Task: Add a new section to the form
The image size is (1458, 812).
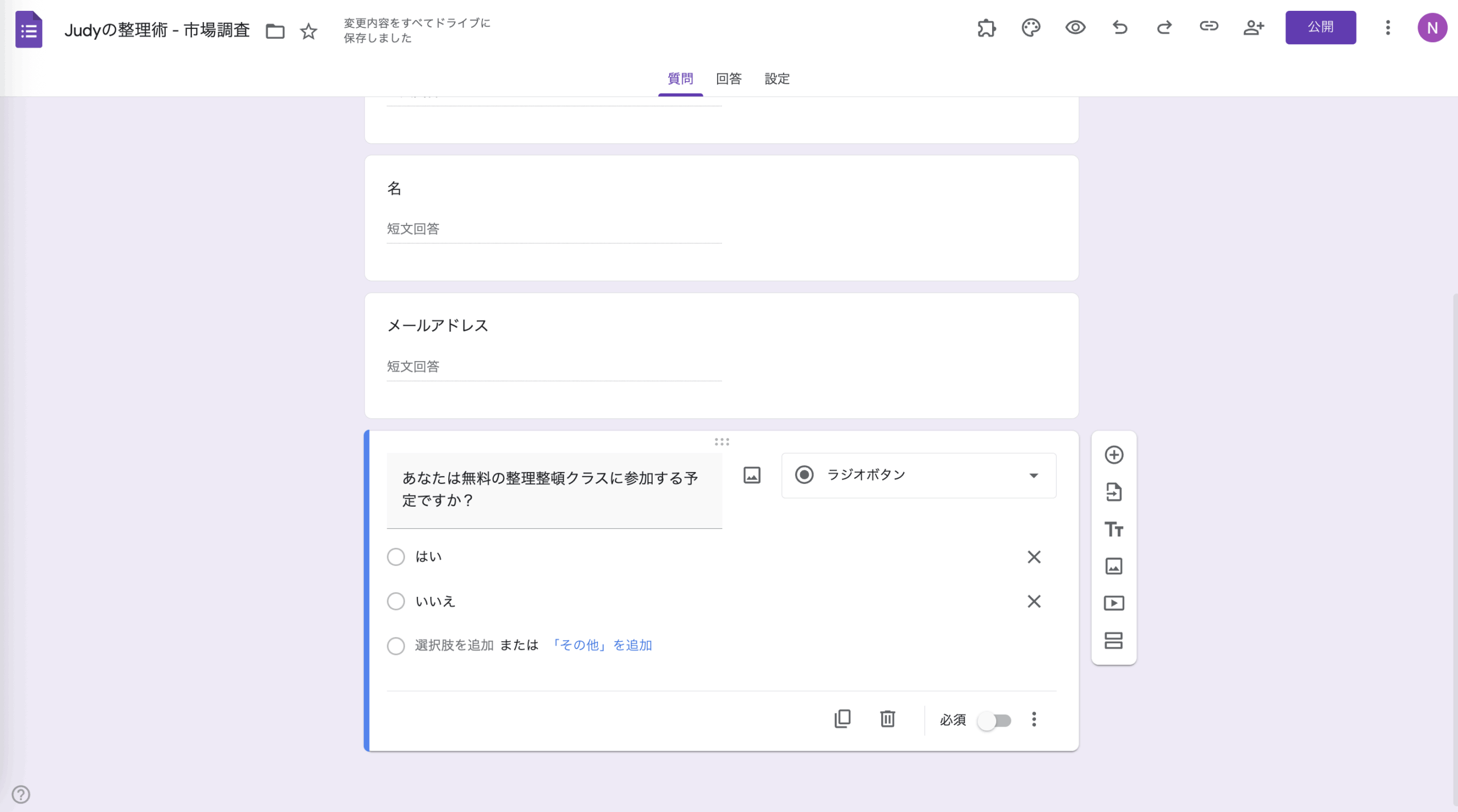Action: [1114, 640]
